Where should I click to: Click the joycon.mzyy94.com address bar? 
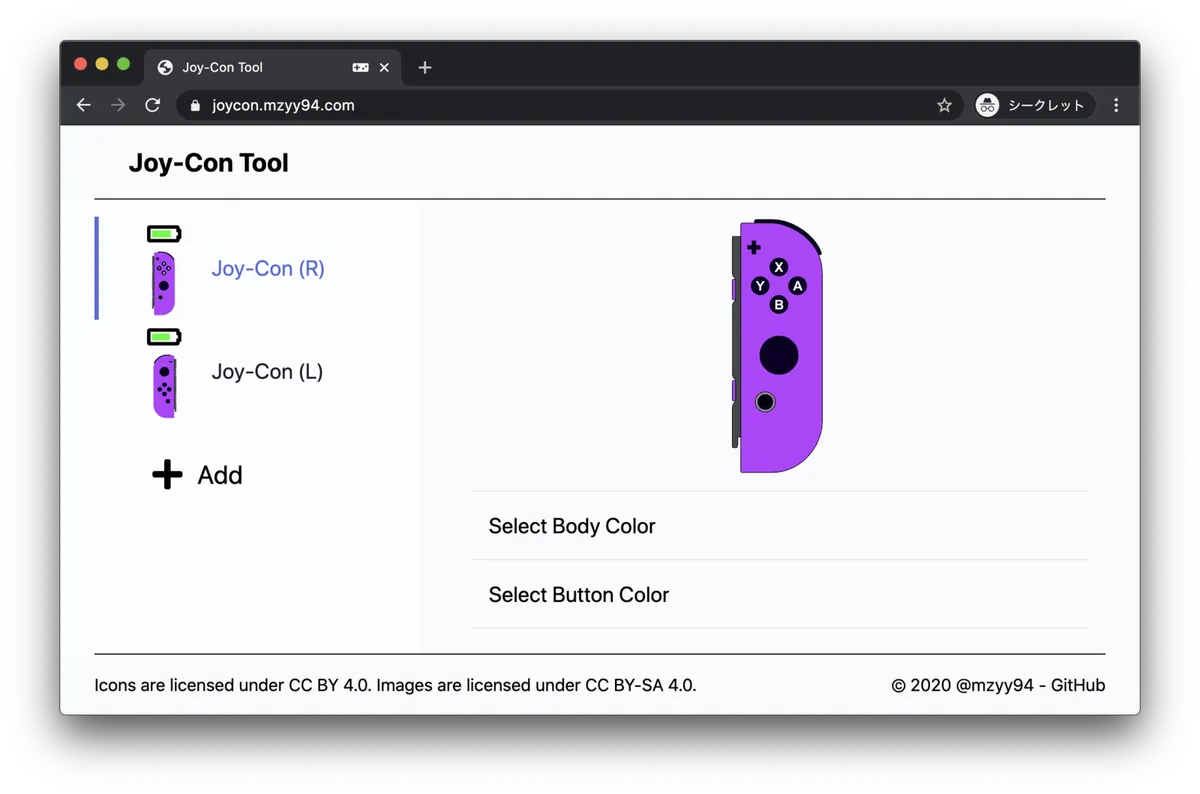pos(570,105)
